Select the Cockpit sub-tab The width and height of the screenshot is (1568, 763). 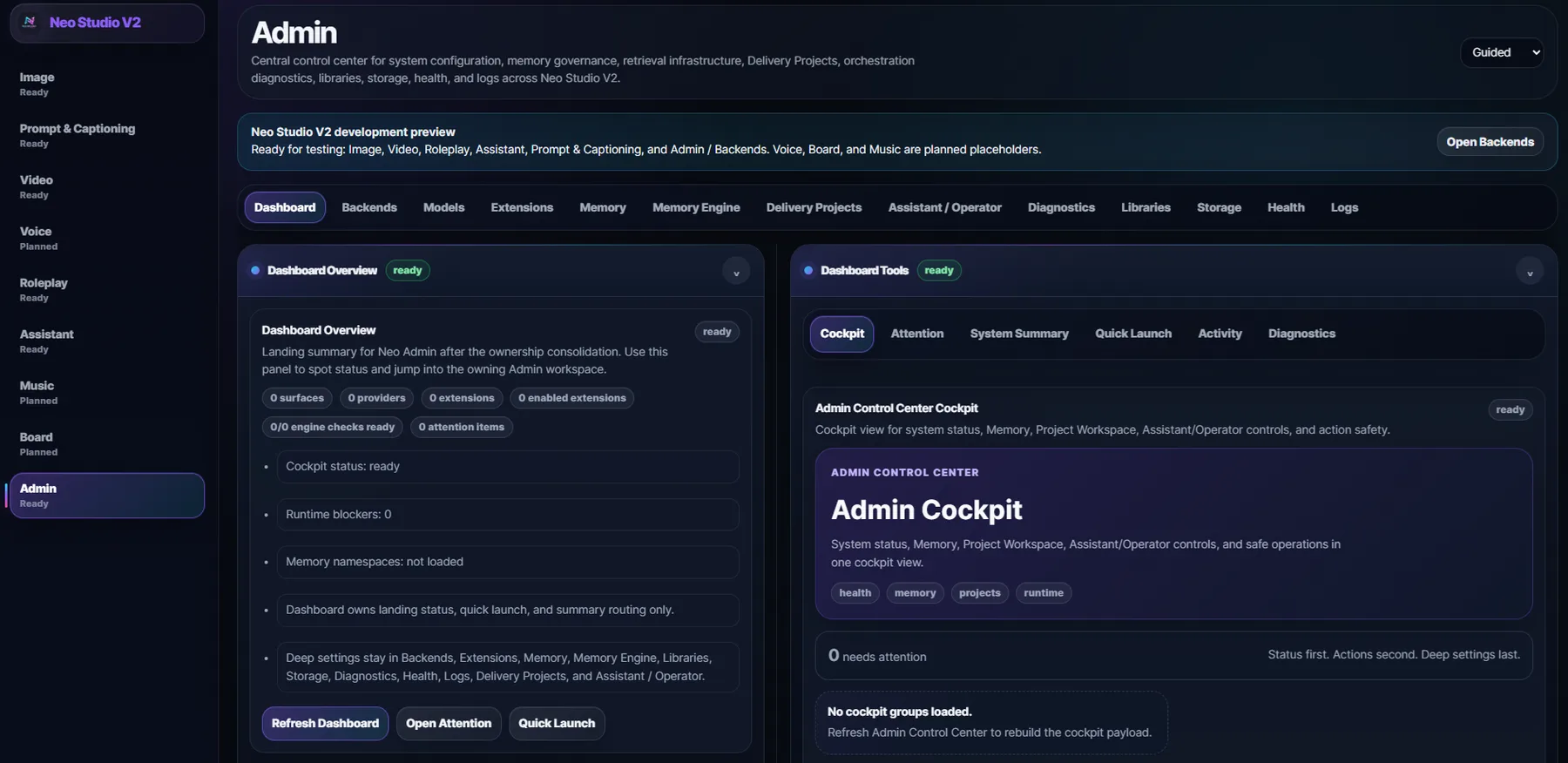point(841,334)
